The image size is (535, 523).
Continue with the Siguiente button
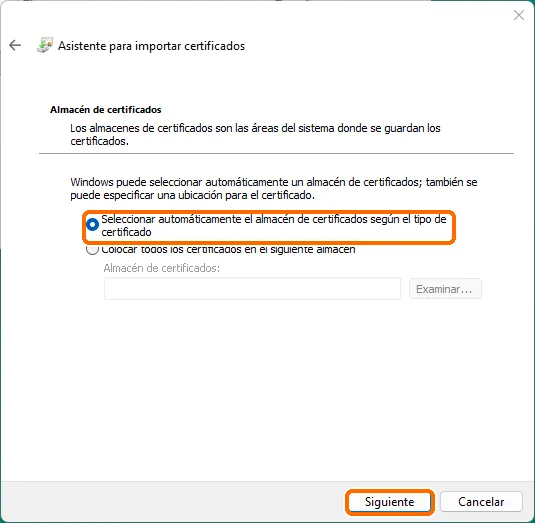pos(390,502)
